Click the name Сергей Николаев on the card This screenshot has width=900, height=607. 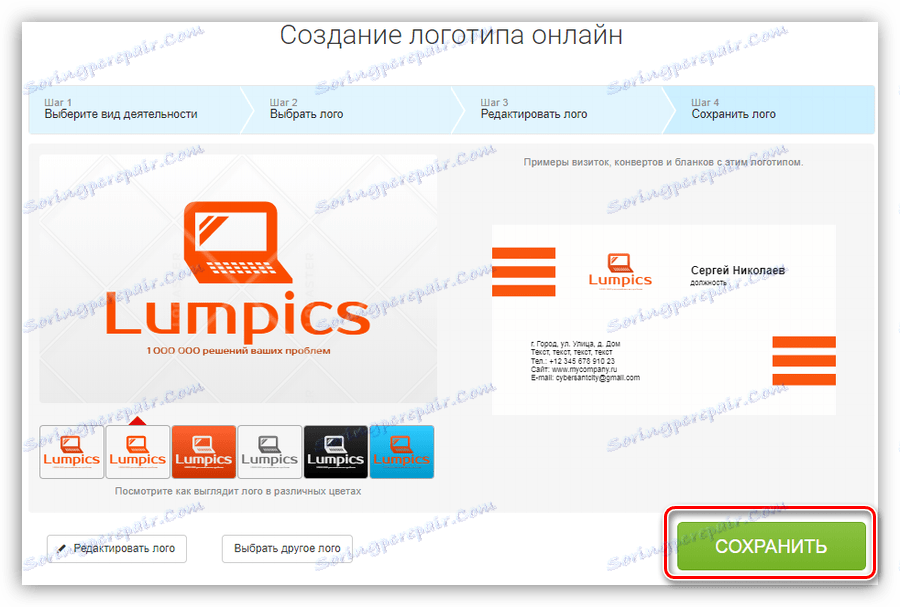coord(738,270)
